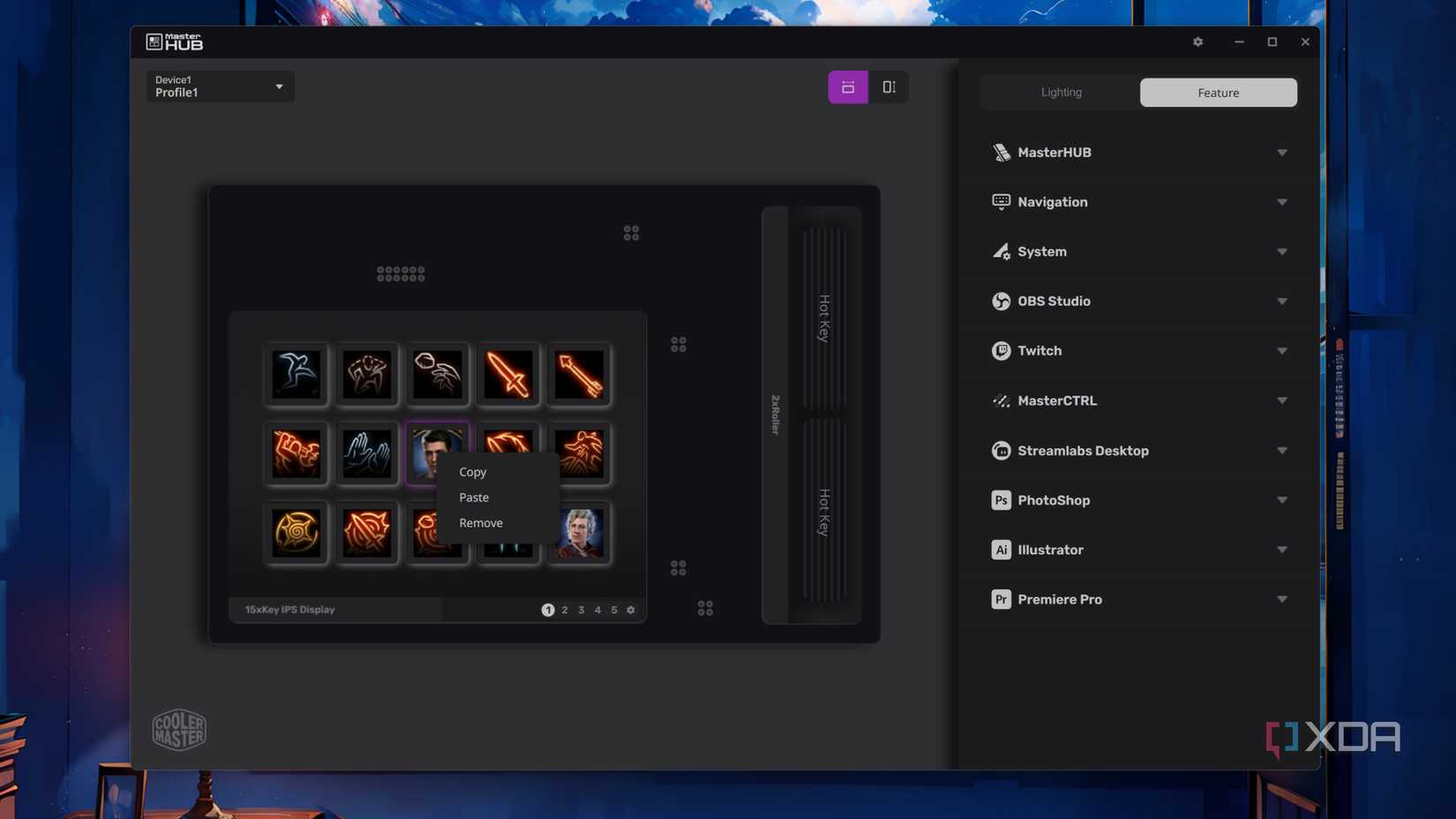Switch to the side panel layout view
The image size is (1456, 819).
(889, 86)
